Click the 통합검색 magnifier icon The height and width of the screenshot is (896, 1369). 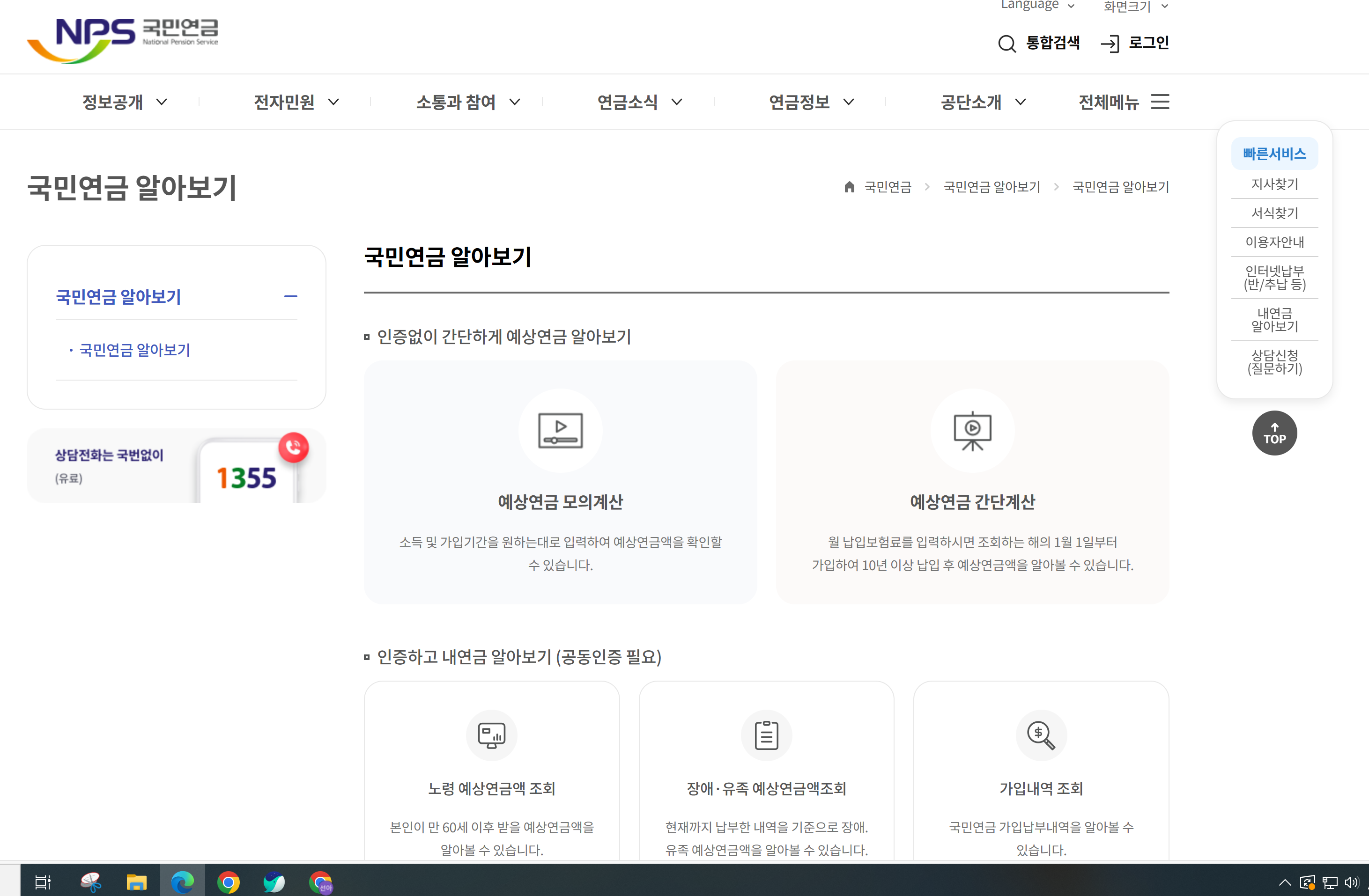pyautogui.click(x=1006, y=44)
